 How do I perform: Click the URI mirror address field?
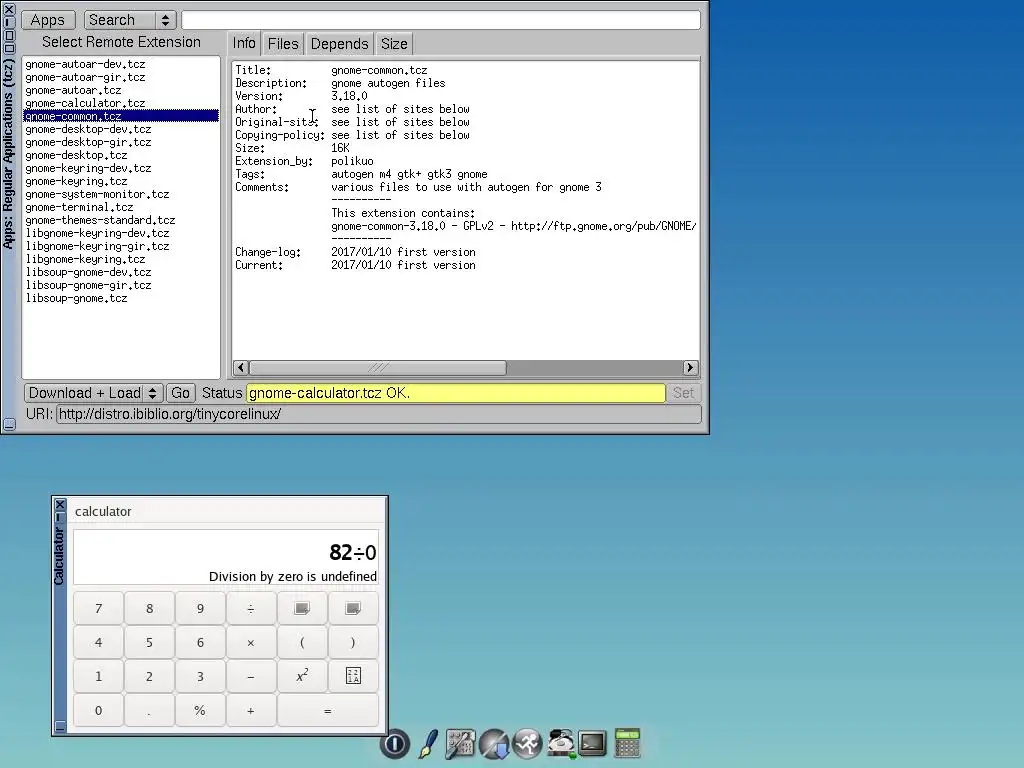click(379, 414)
